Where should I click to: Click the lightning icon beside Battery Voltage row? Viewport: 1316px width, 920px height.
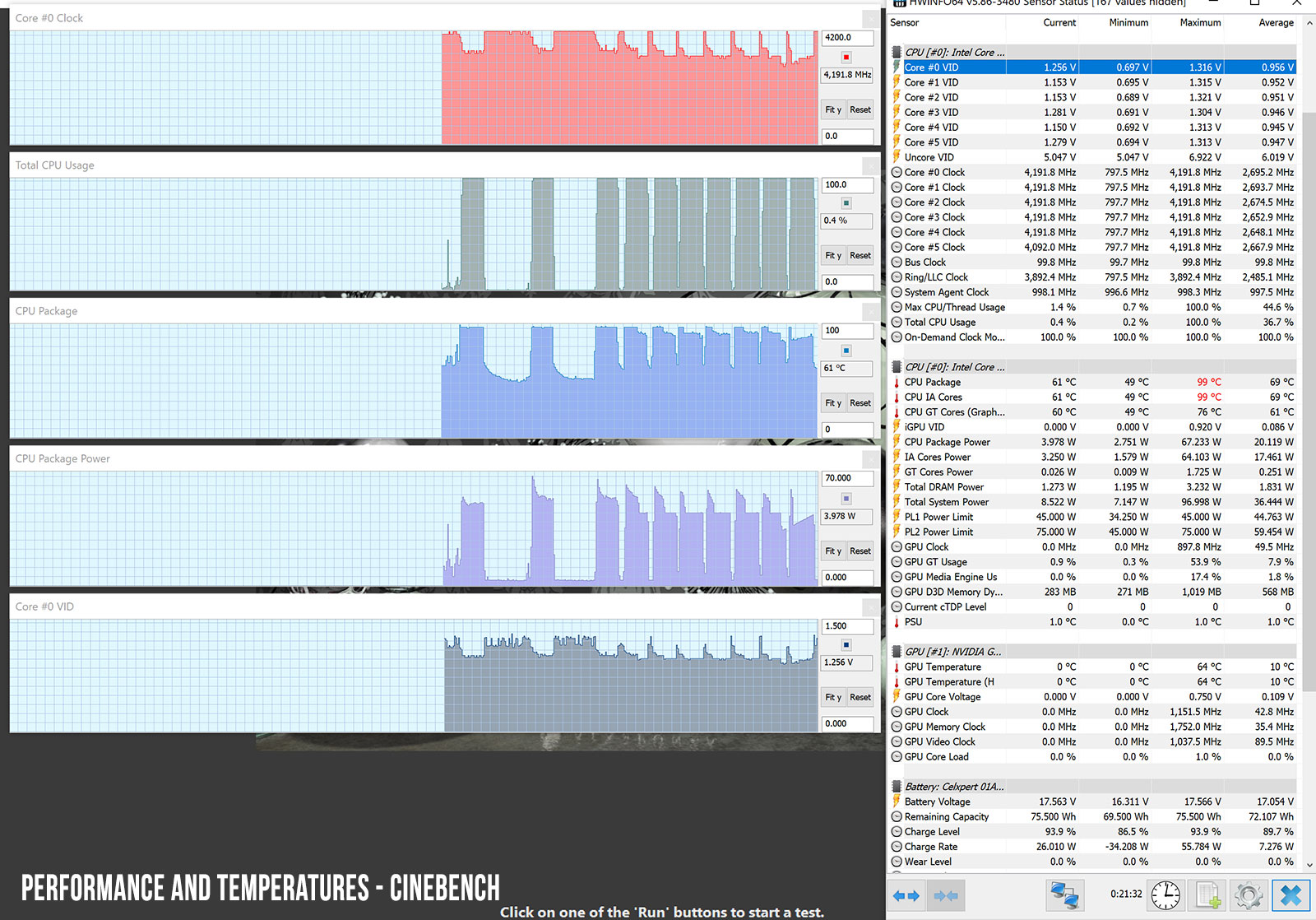click(897, 802)
